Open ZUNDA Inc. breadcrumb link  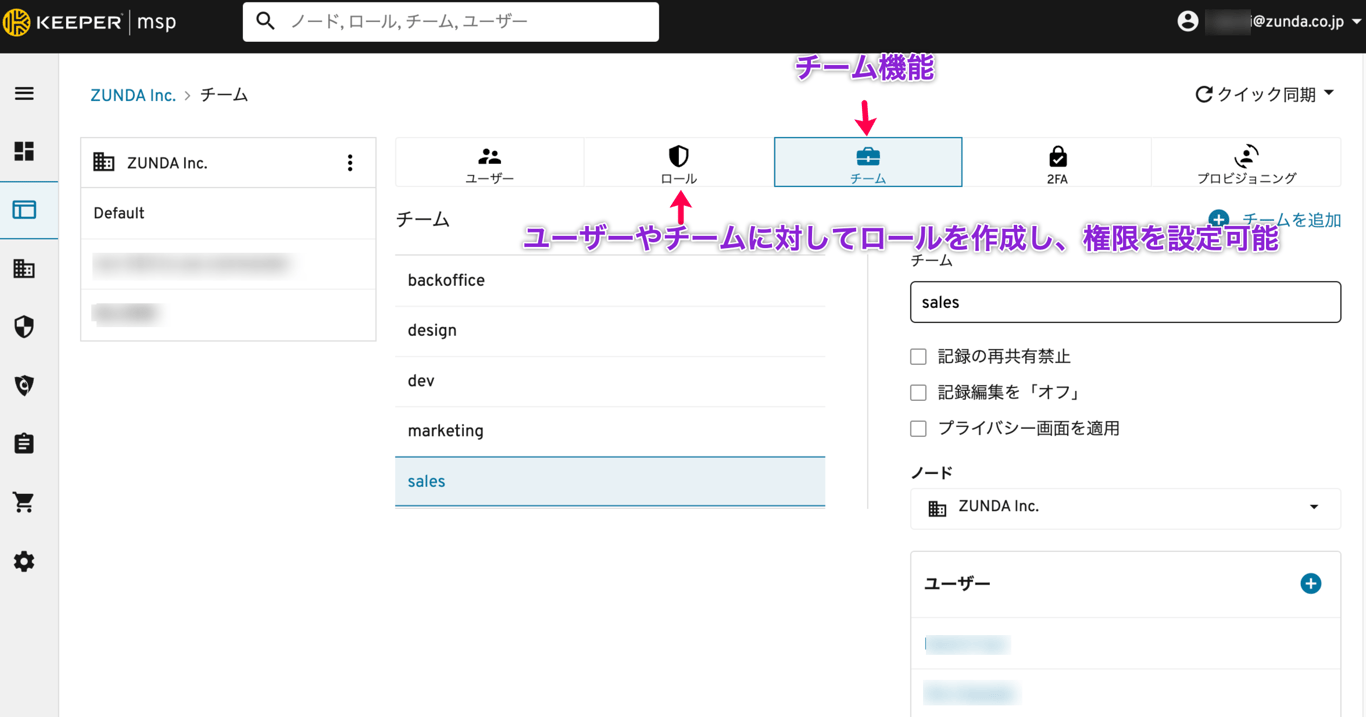click(133, 94)
